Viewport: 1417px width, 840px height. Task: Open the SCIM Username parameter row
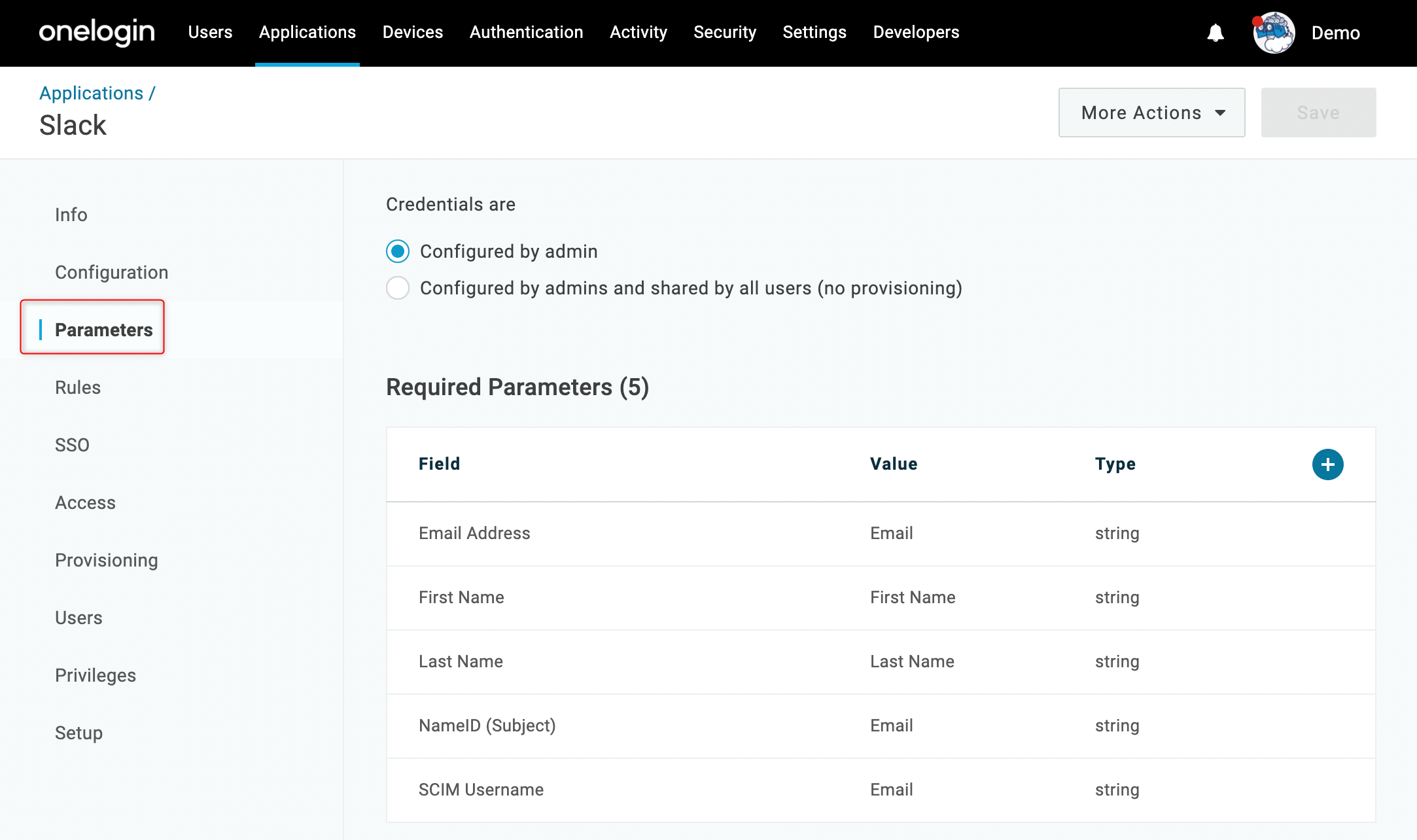881,790
